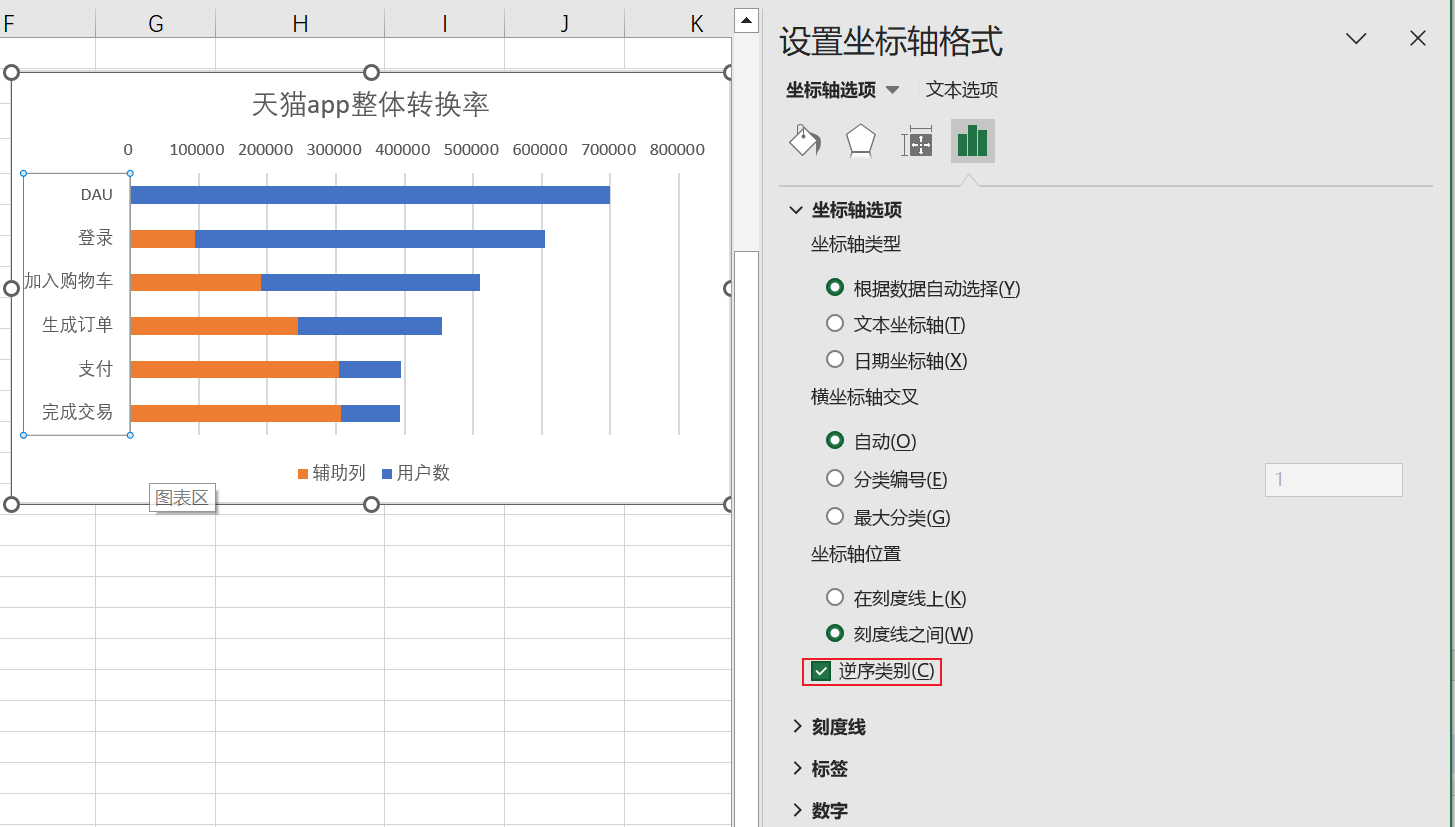Open the 坐标轴选项 dropdown arrow
The image size is (1455, 827).
point(893,90)
